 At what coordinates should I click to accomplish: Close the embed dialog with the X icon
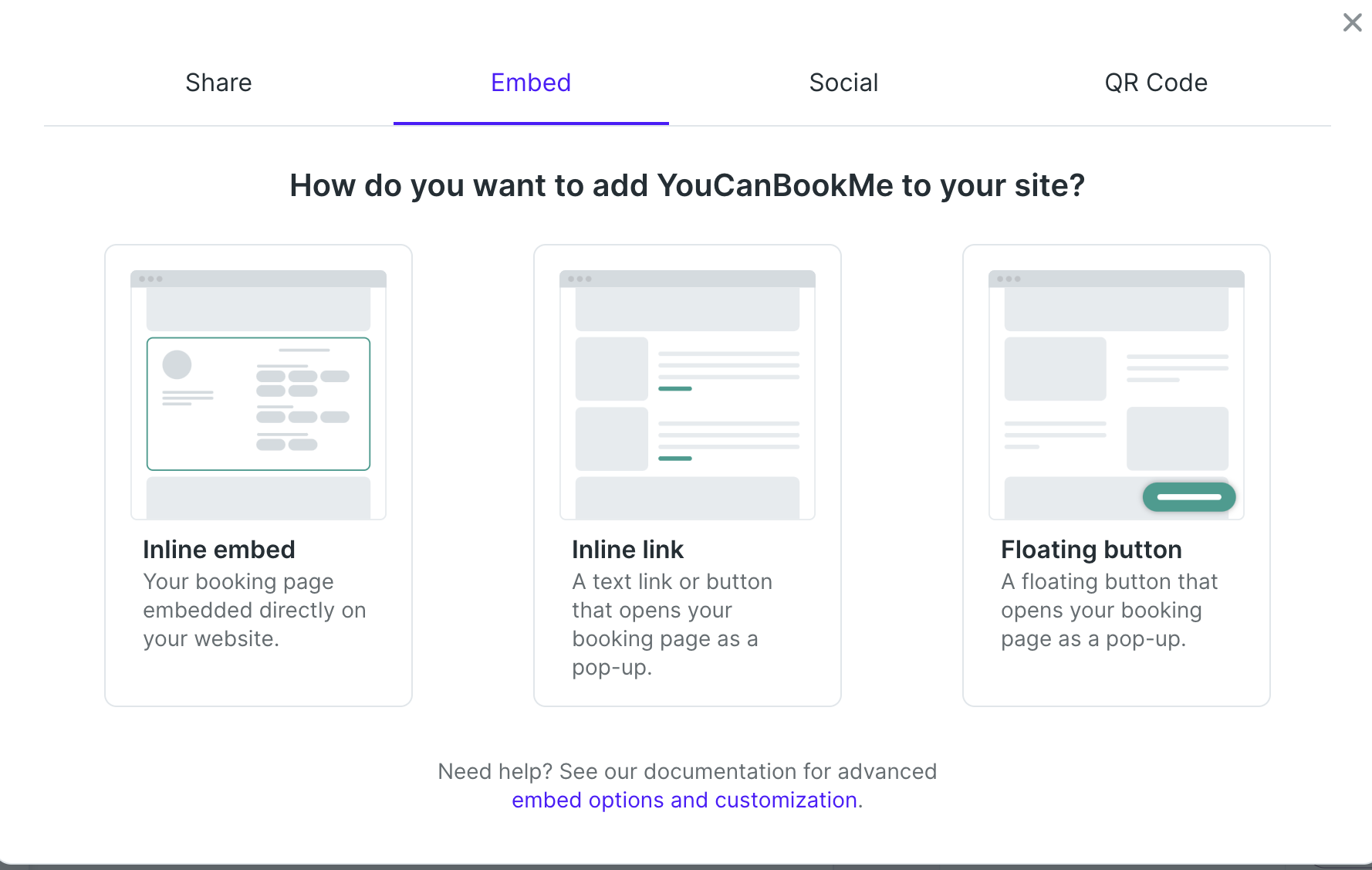(1352, 22)
